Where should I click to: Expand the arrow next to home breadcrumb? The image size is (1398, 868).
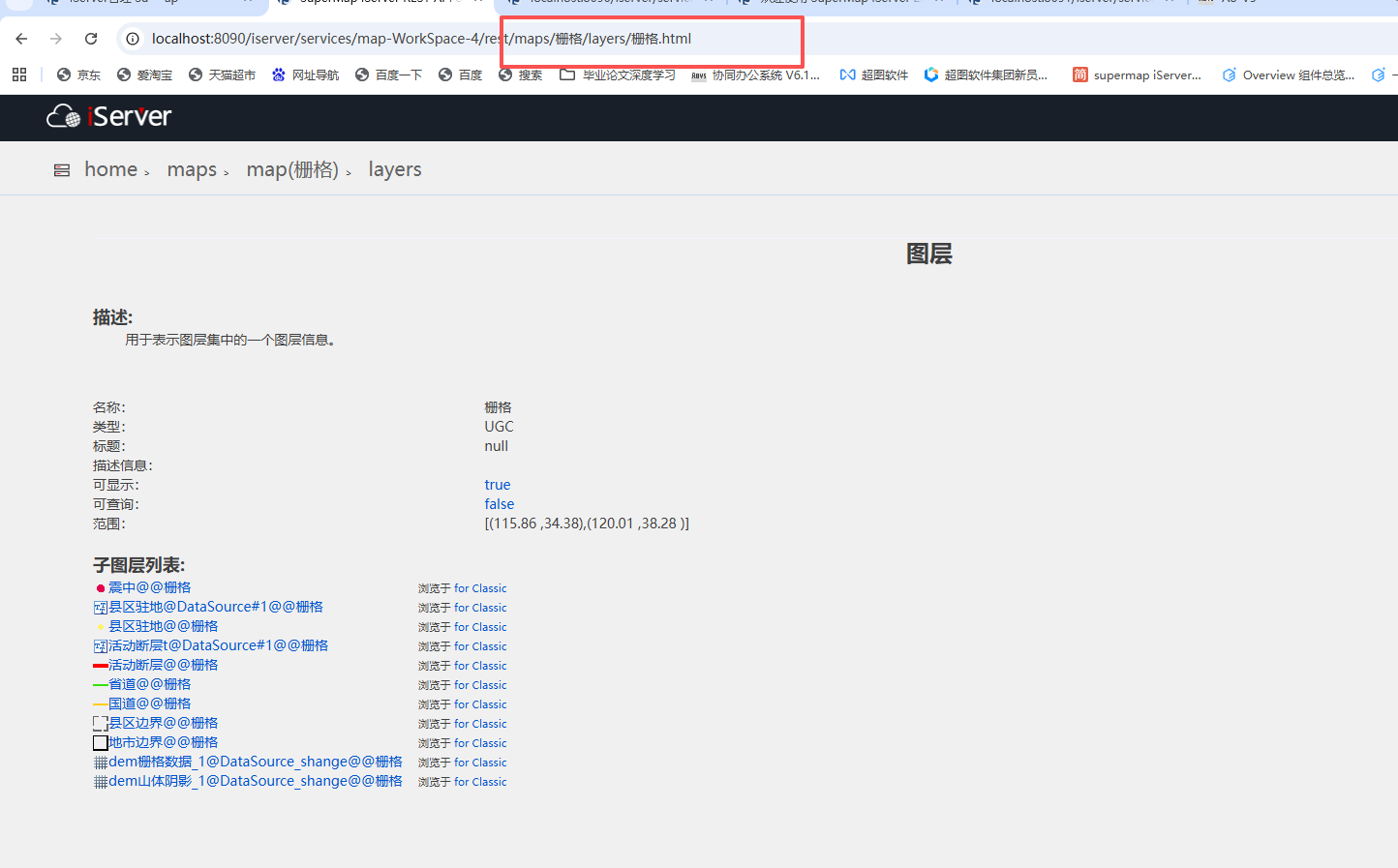tap(147, 173)
